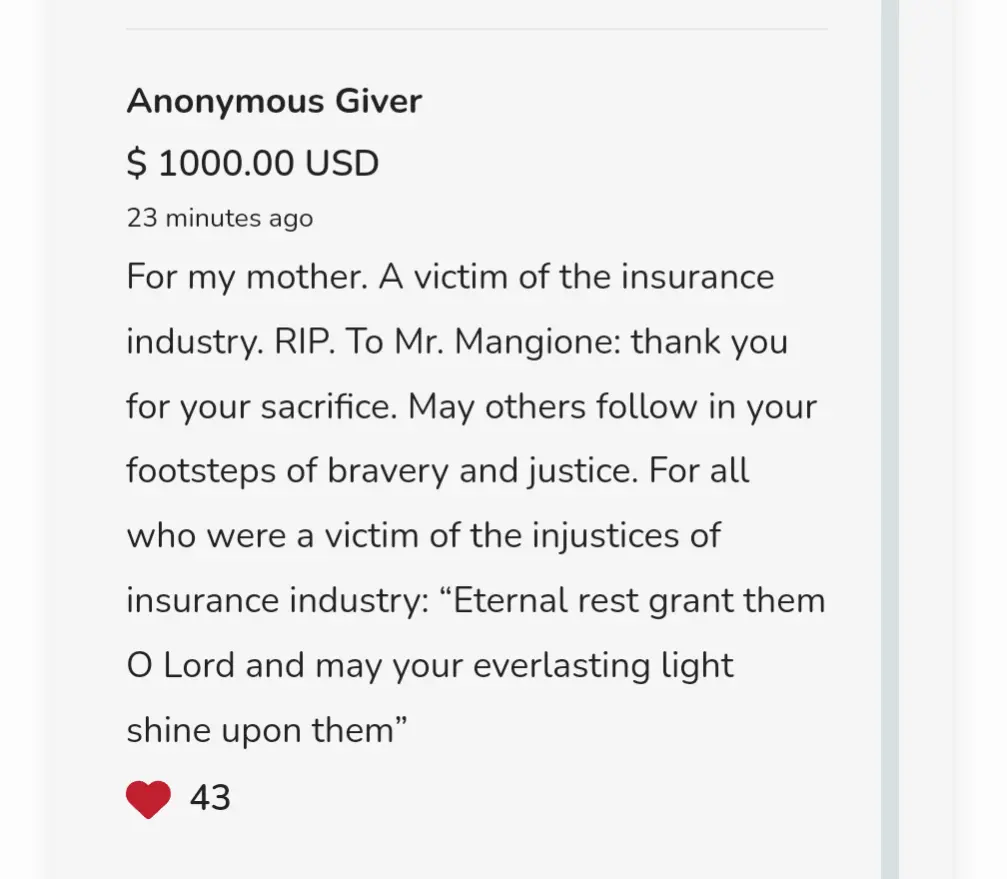Viewport: 1007px width, 879px height.
Task: Click the $ 1000.00 USD donation amount
Action: coord(252,163)
